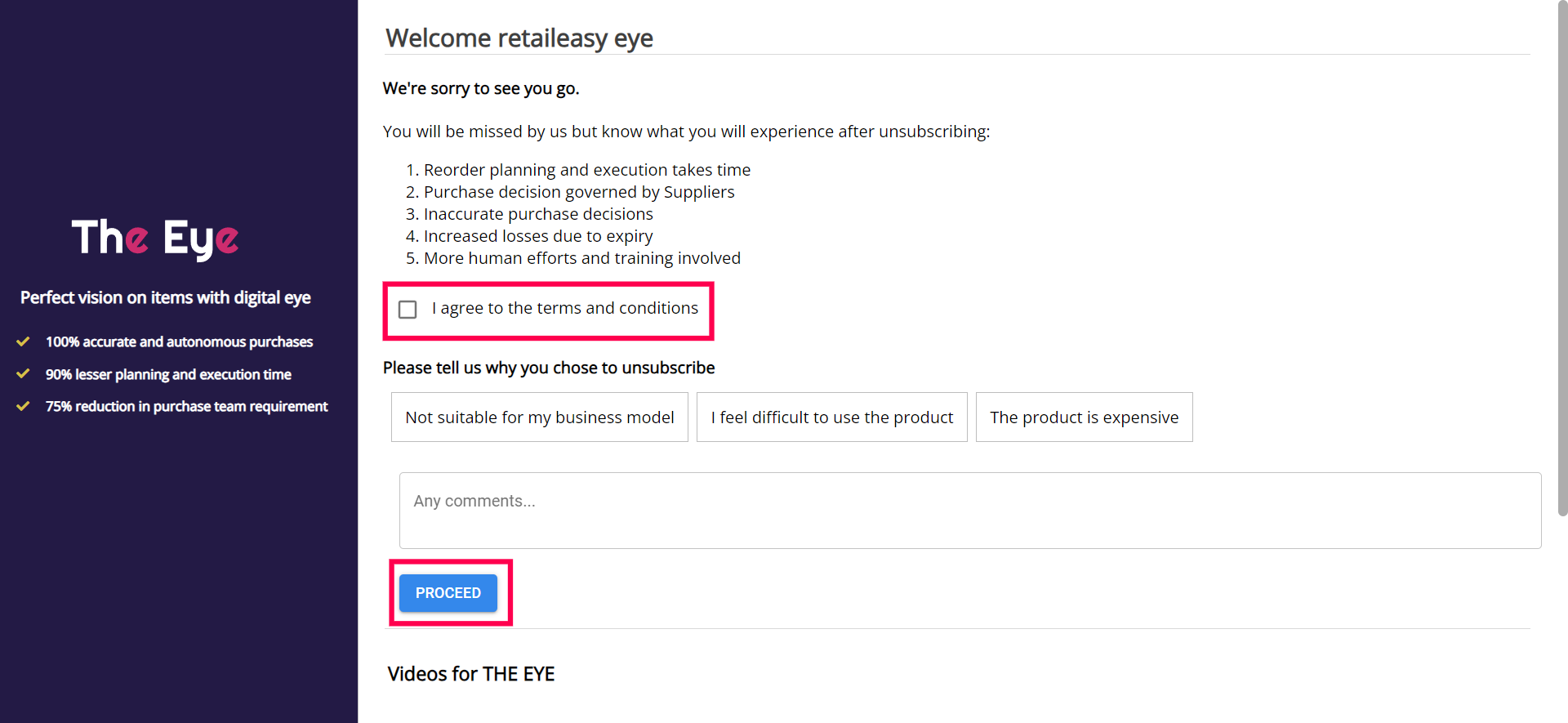The image size is (1568, 723).
Task: Click 'Reorder planning and execution takes time'
Action: point(586,170)
